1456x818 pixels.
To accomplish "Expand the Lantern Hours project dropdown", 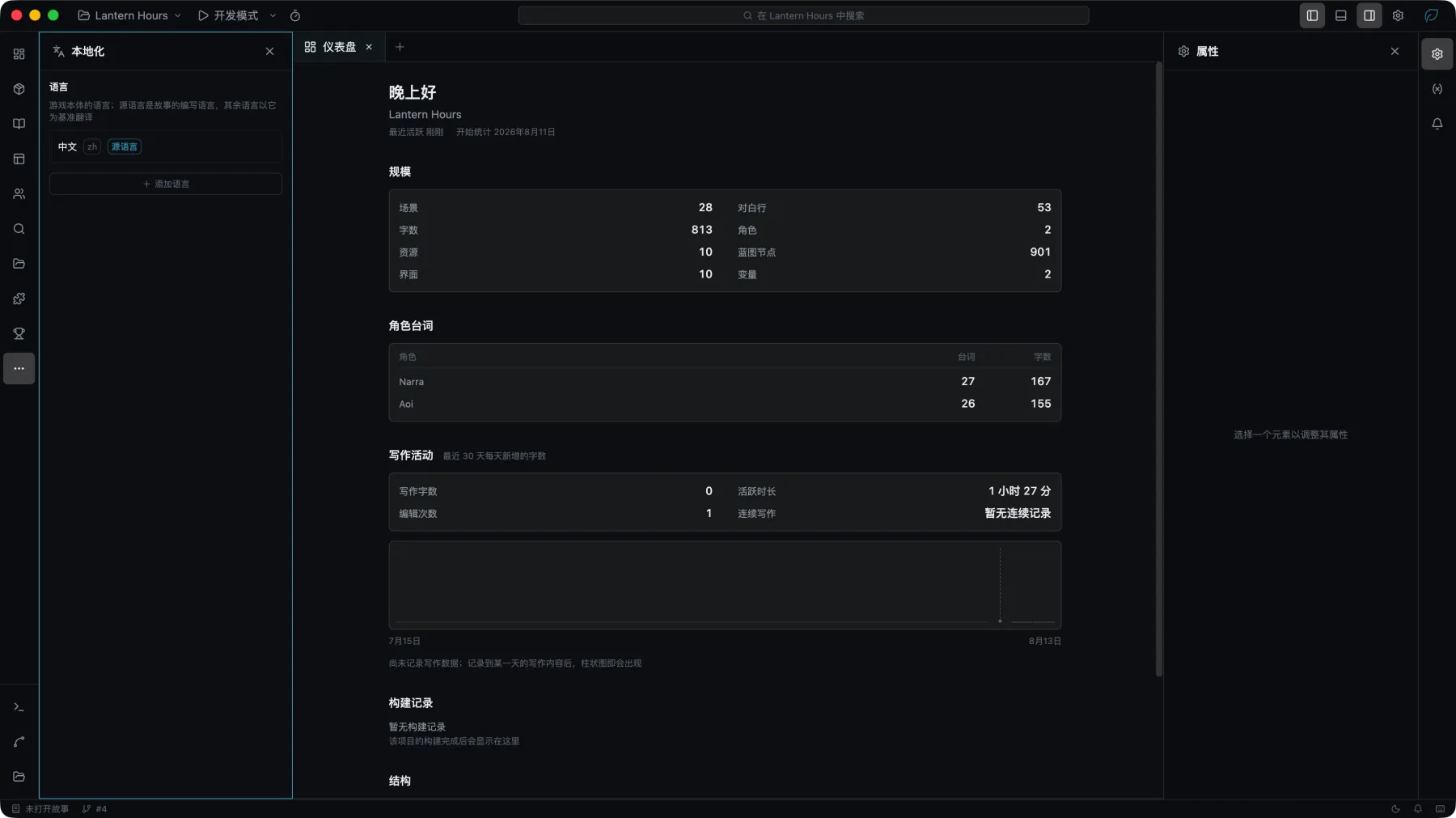I will click(x=129, y=15).
